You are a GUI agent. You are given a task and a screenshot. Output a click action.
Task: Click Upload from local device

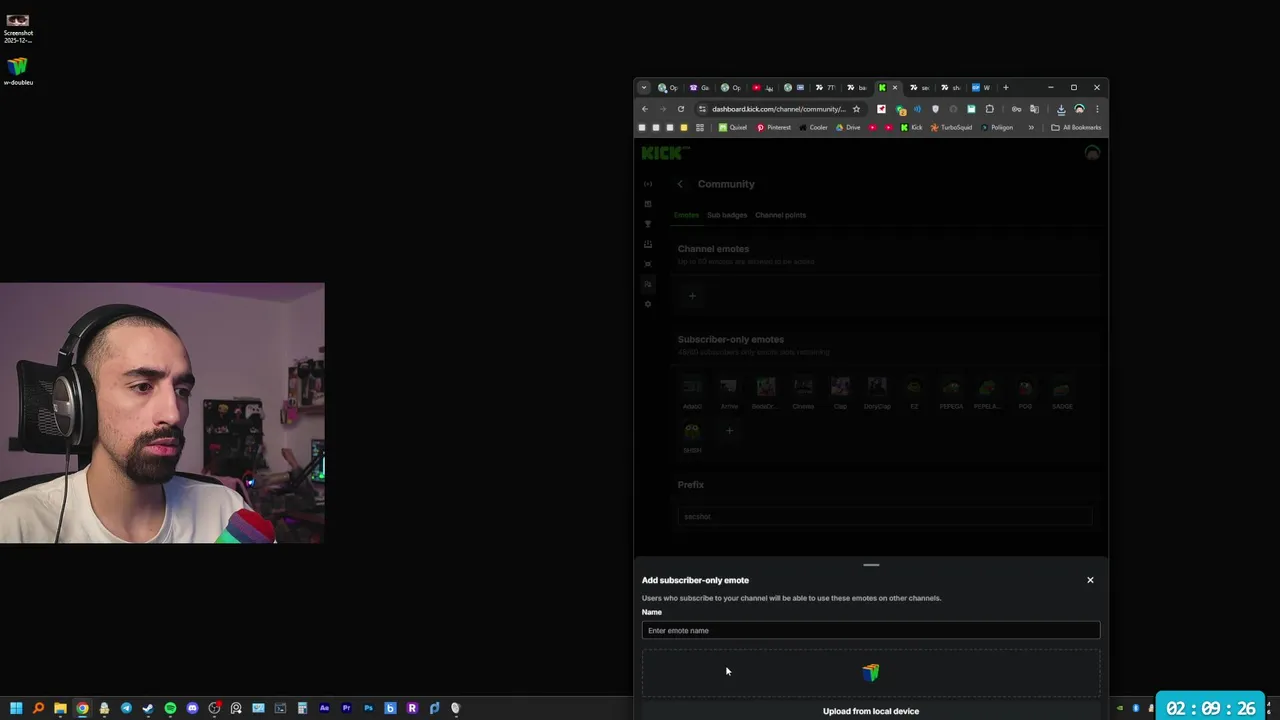tap(871, 711)
